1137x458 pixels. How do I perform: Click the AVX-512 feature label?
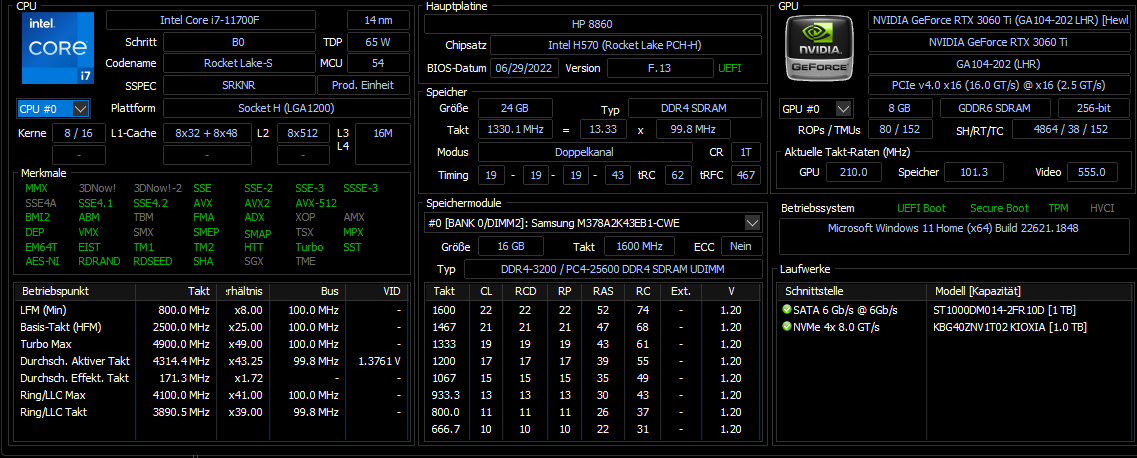tap(315, 203)
